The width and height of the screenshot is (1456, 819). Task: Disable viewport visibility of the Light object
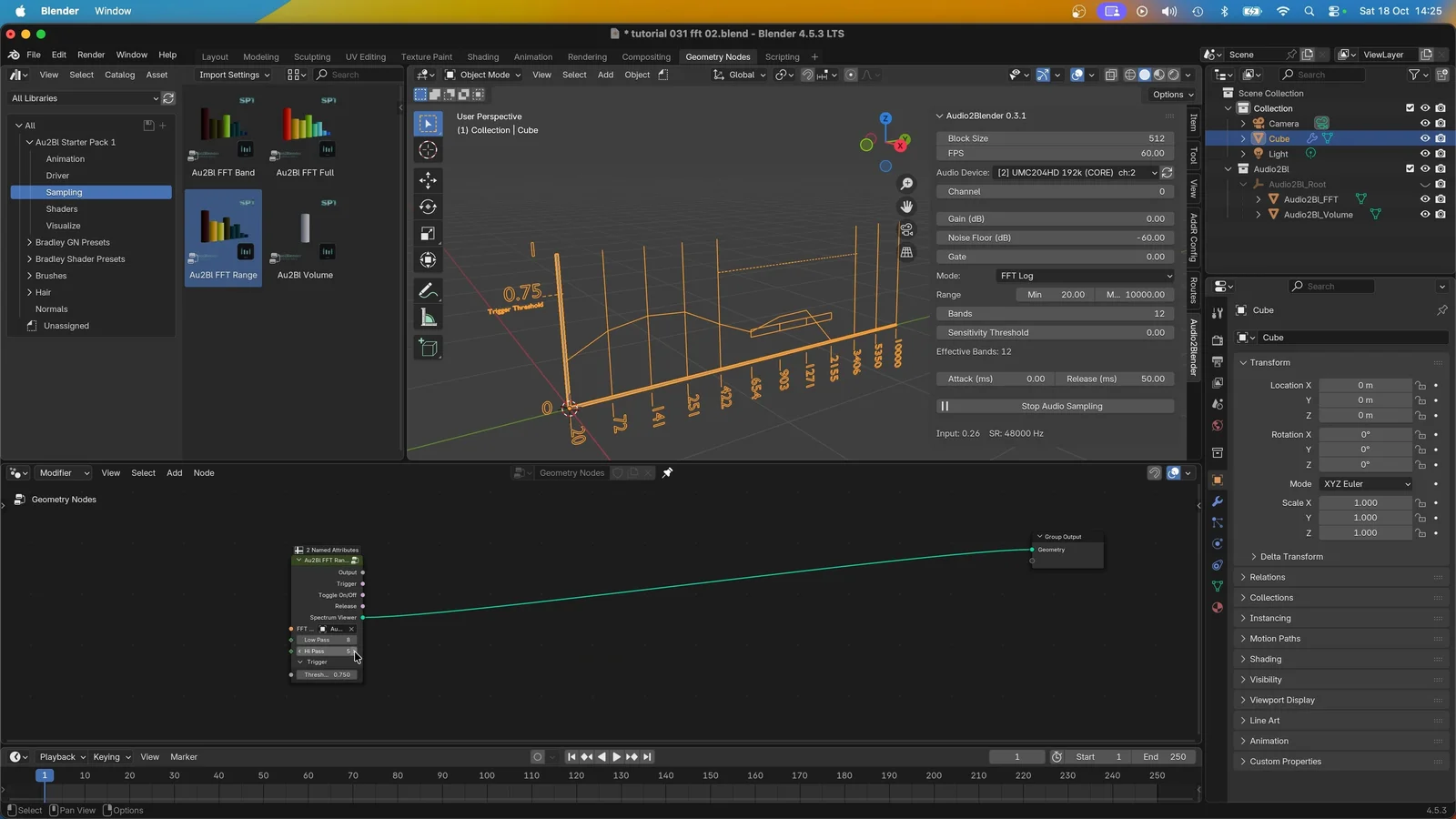point(1424,154)
